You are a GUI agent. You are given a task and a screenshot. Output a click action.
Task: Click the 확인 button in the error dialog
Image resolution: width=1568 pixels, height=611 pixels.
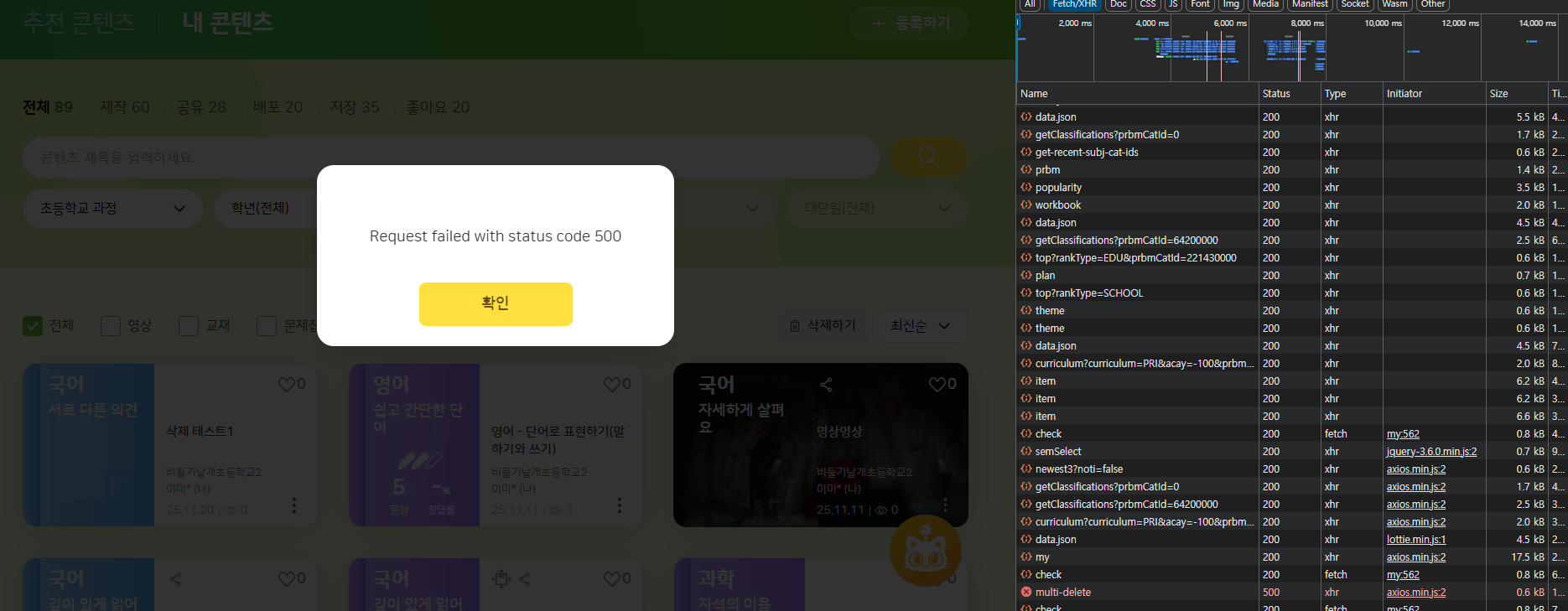click(496, 303)
